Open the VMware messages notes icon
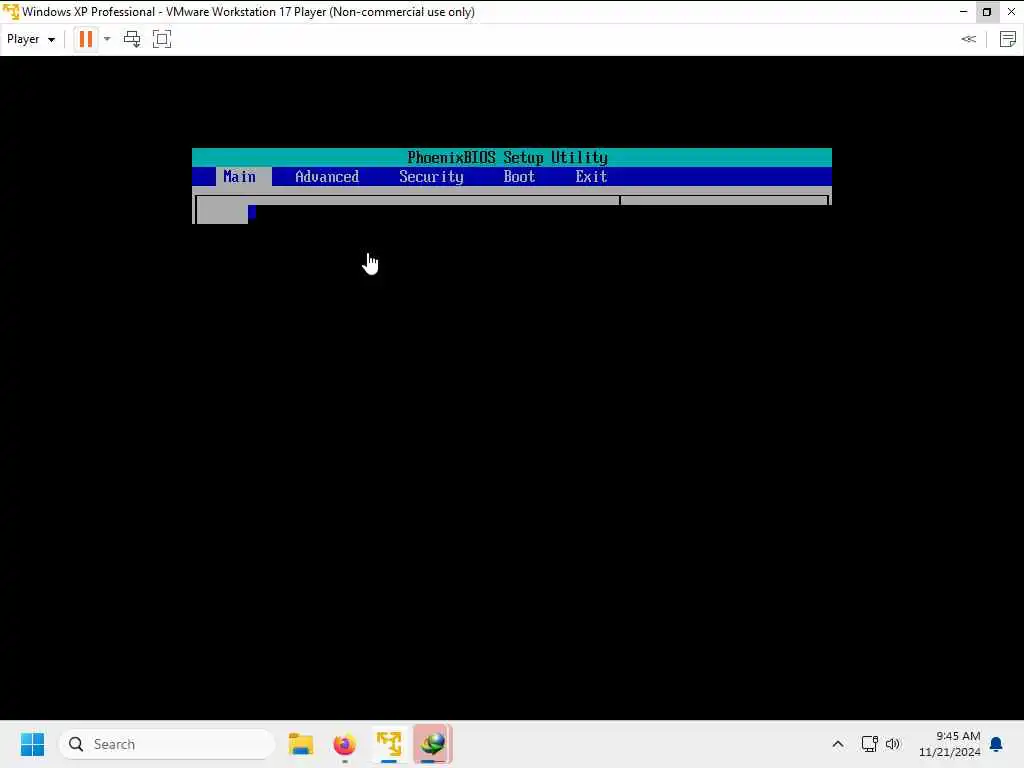Screen dimensions: 1024x768 tap(1008, 39)
